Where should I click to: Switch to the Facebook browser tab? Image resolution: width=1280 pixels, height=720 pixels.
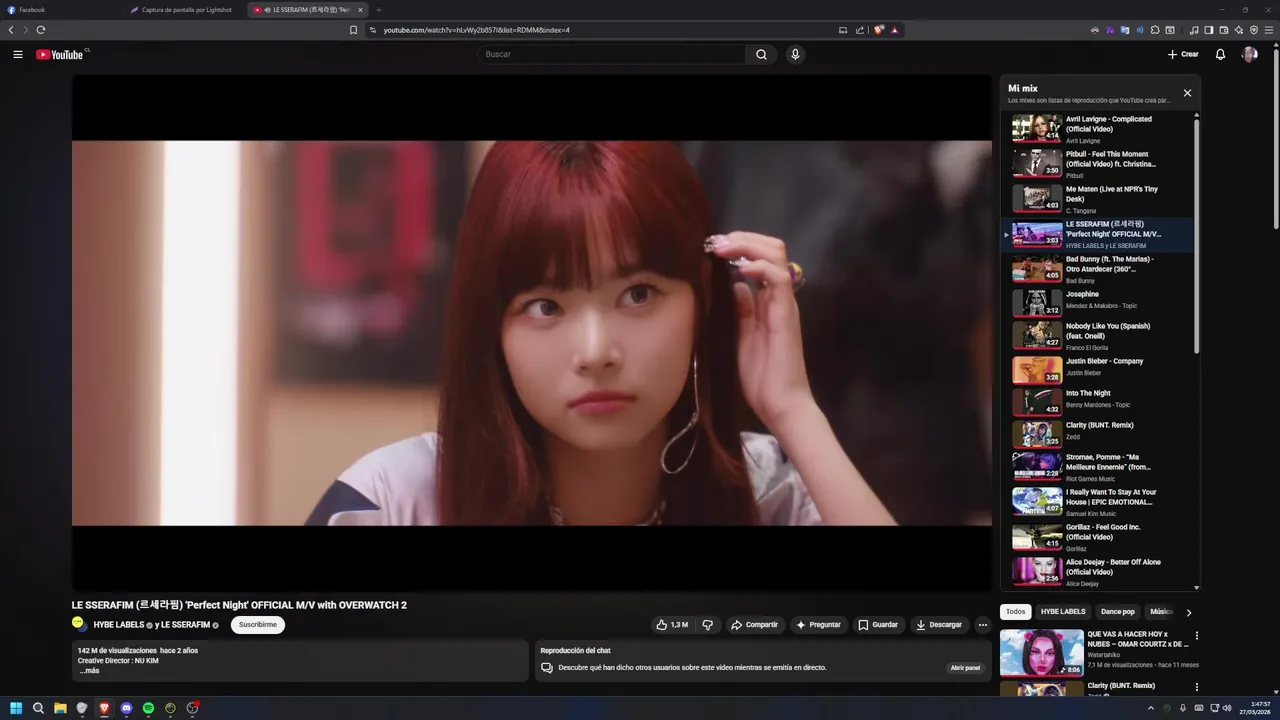coord(60,10)
